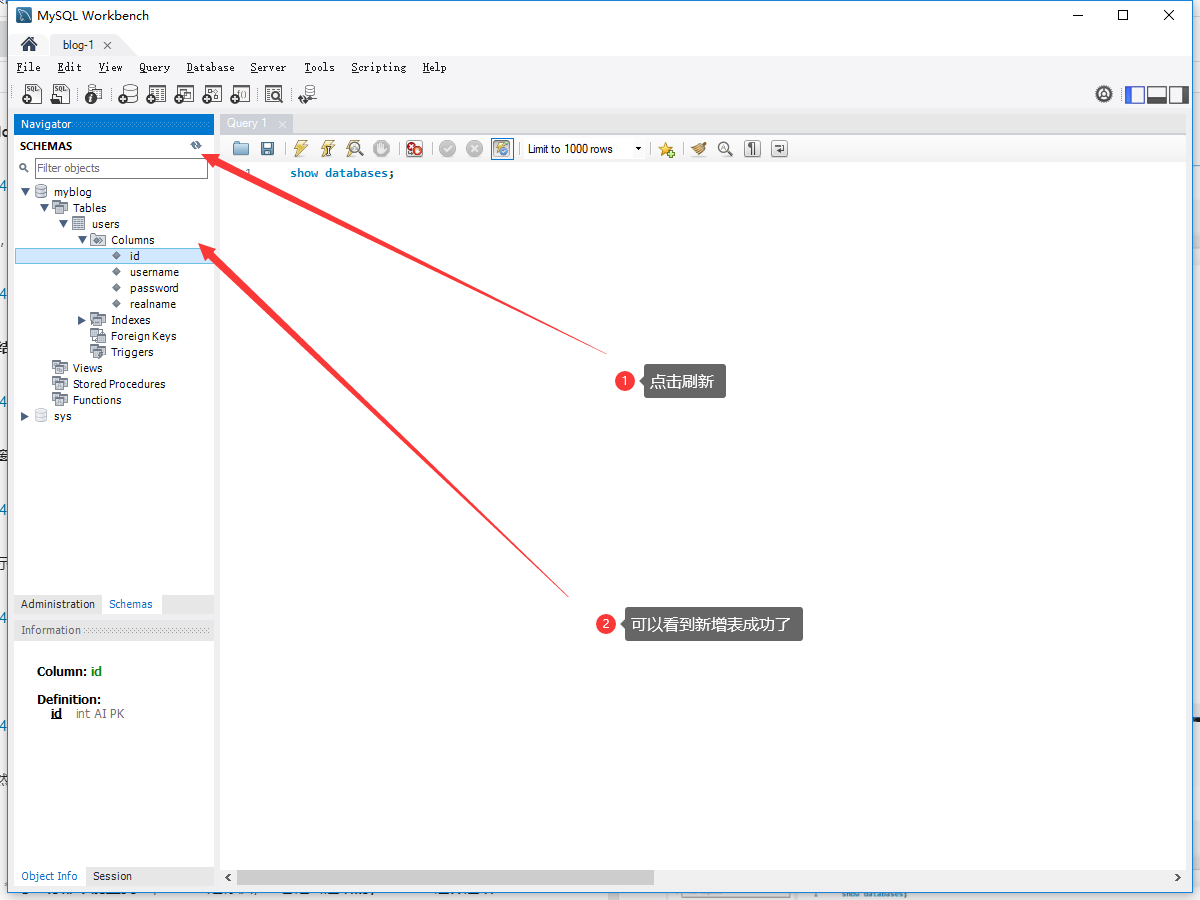Screen dimensions: 1200x900
Task: Open find panel magnifier icon
Action: click(x=725, y=149)
